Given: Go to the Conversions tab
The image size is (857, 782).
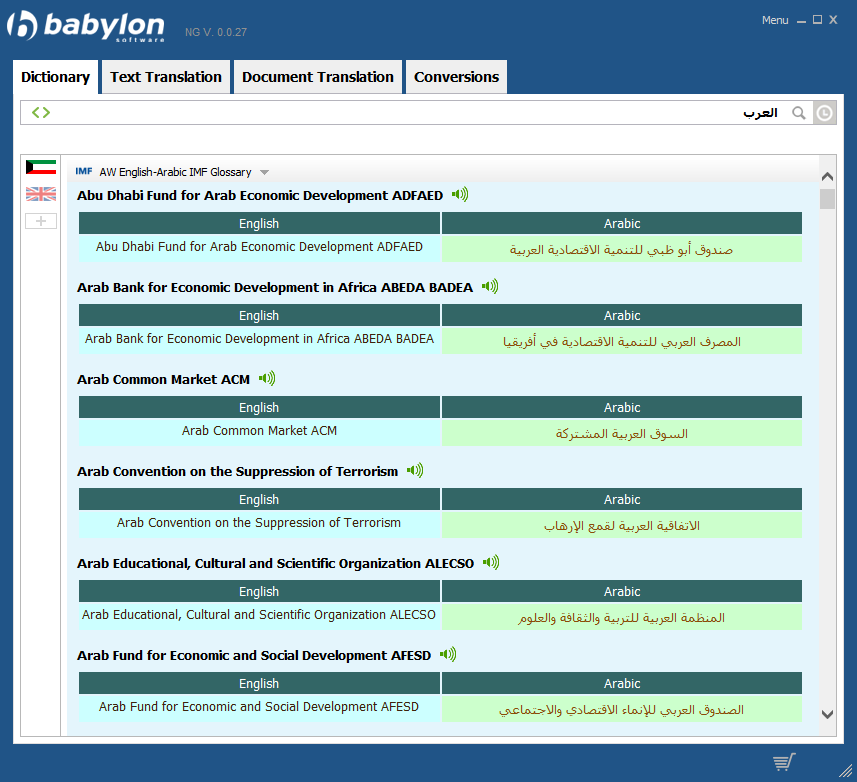Looking at the screenshot, I should coord(456,77).
